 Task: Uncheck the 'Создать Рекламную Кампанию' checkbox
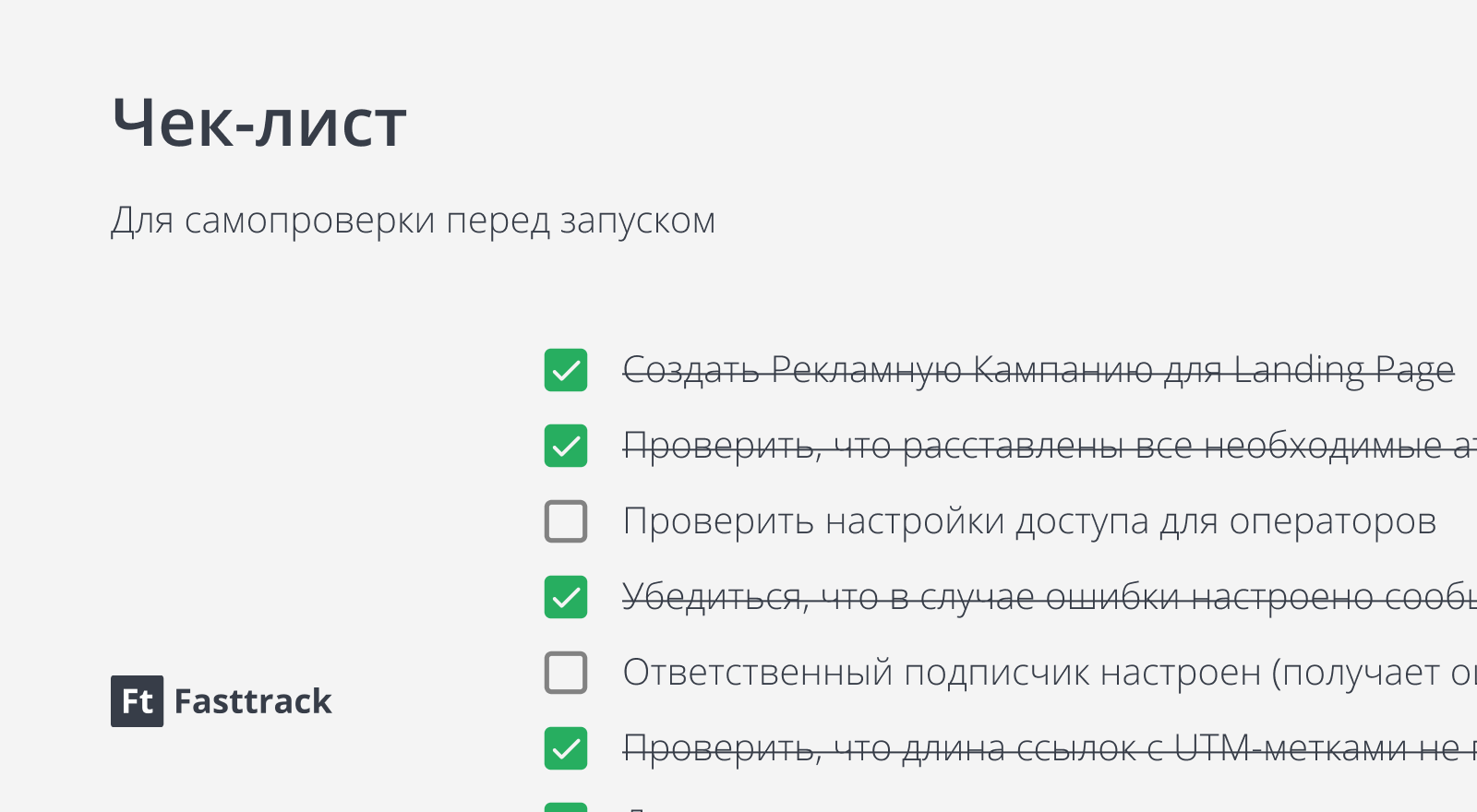coord(566,370)
